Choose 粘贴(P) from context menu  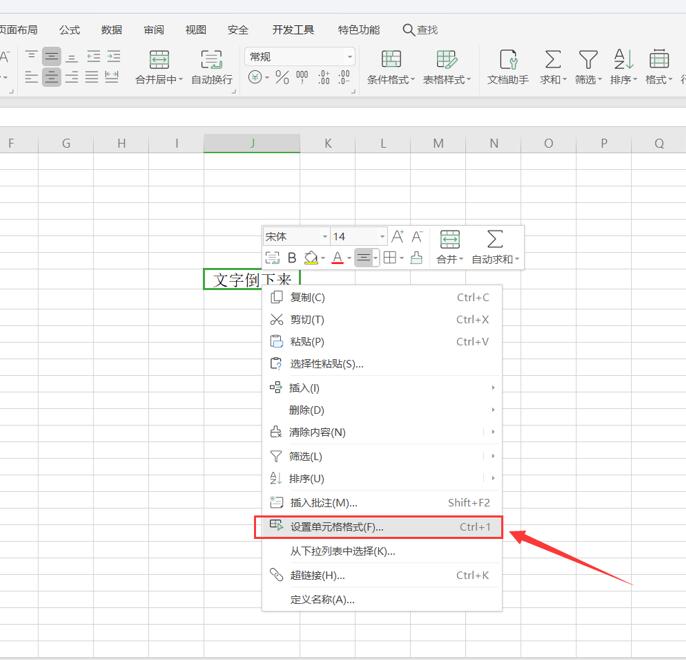pos(382,342)
